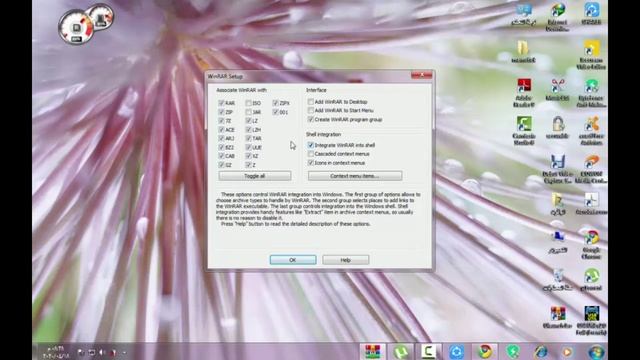Click the Toggle all button
The width and height of the screenshot is (640, 360).
pos(255,176)
